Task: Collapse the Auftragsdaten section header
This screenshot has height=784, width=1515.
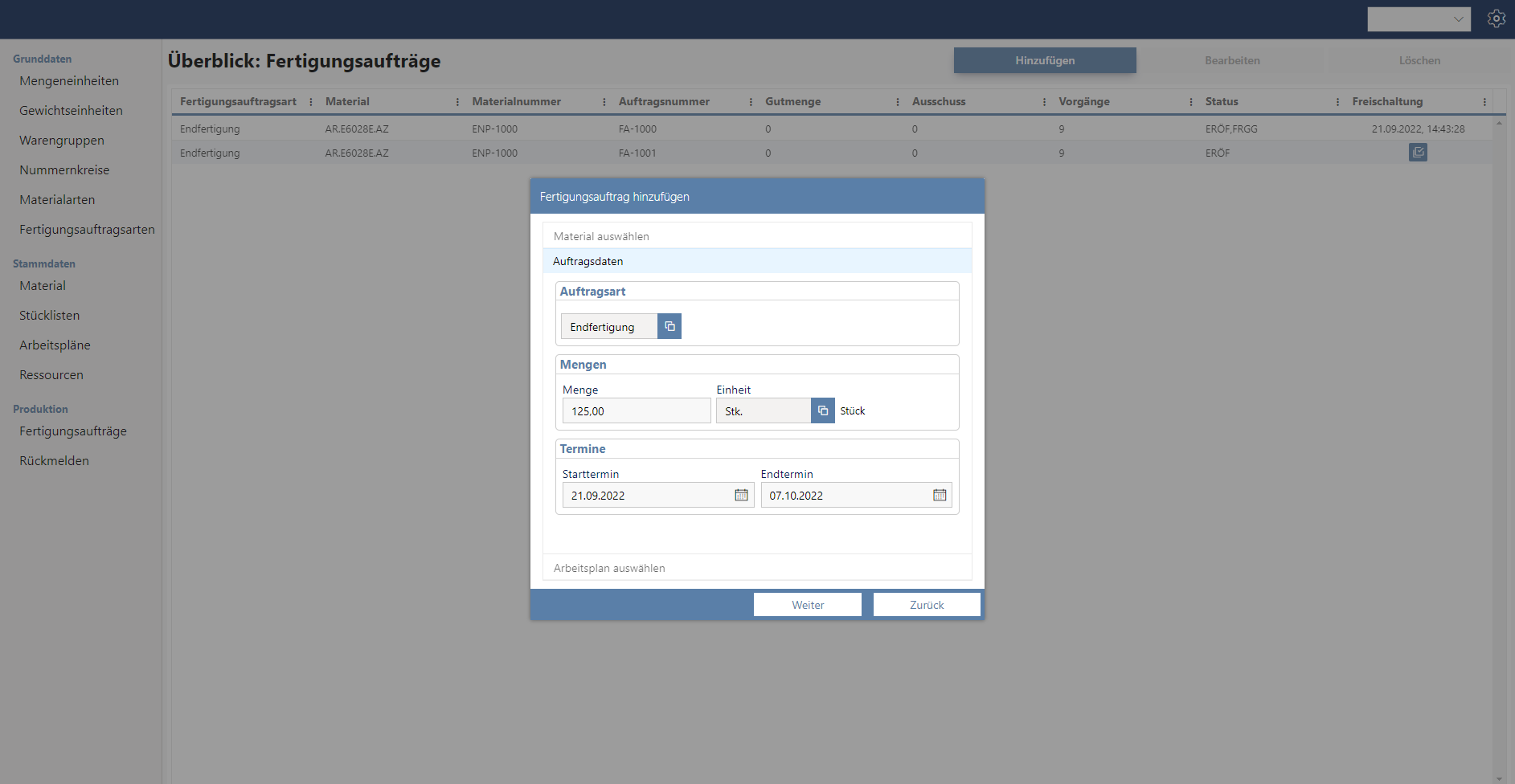Action: 588,261
